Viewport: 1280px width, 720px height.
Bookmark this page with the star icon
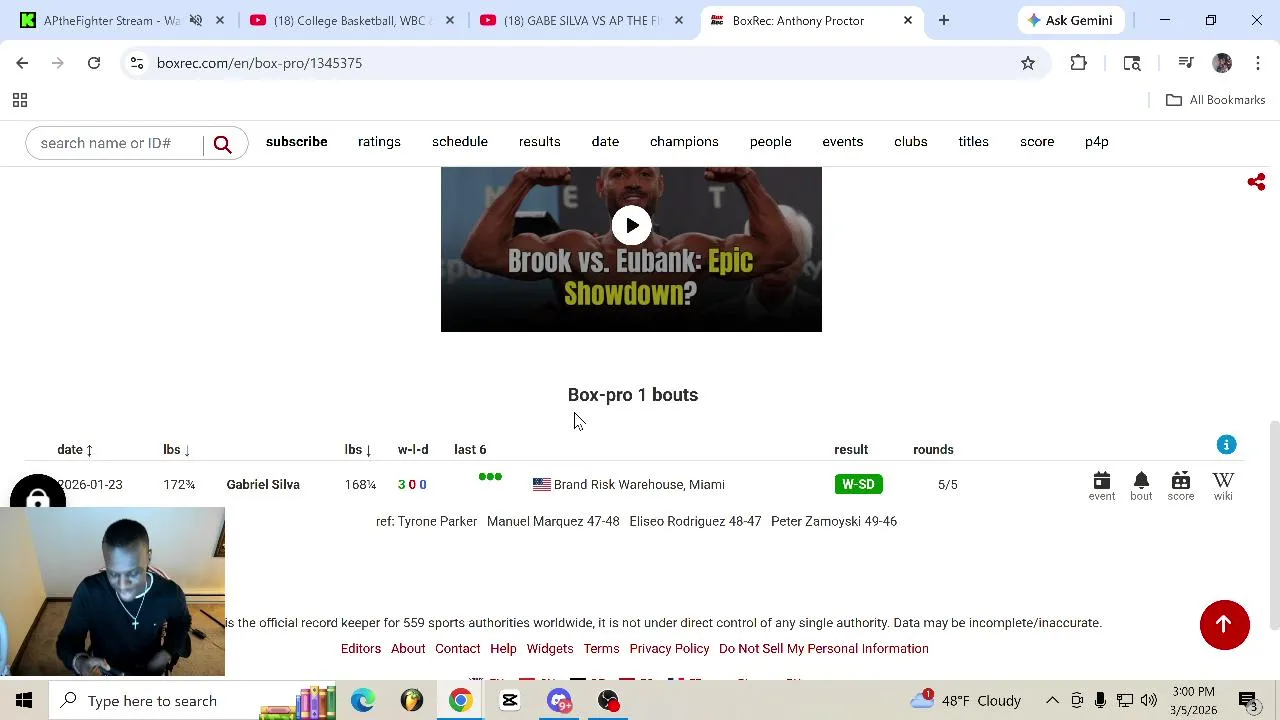(1027, 63)
